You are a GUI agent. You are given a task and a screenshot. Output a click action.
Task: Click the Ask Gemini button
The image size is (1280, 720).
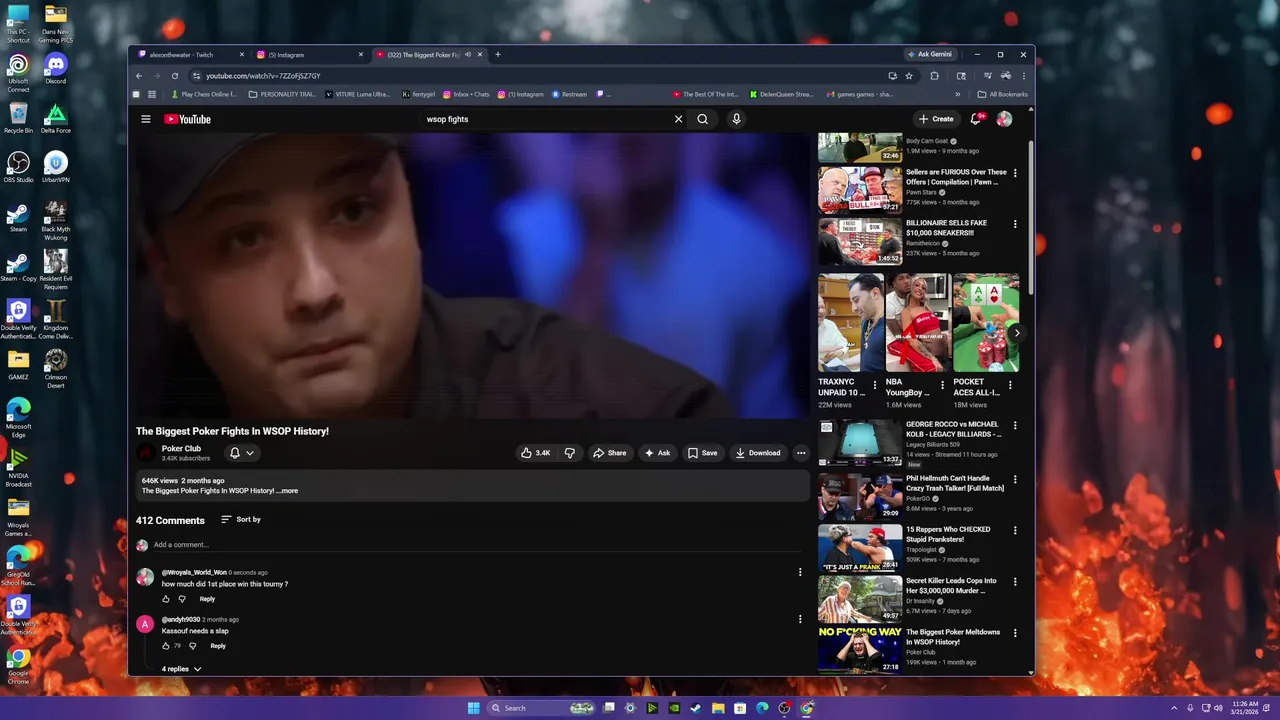(x=929, y=54)
